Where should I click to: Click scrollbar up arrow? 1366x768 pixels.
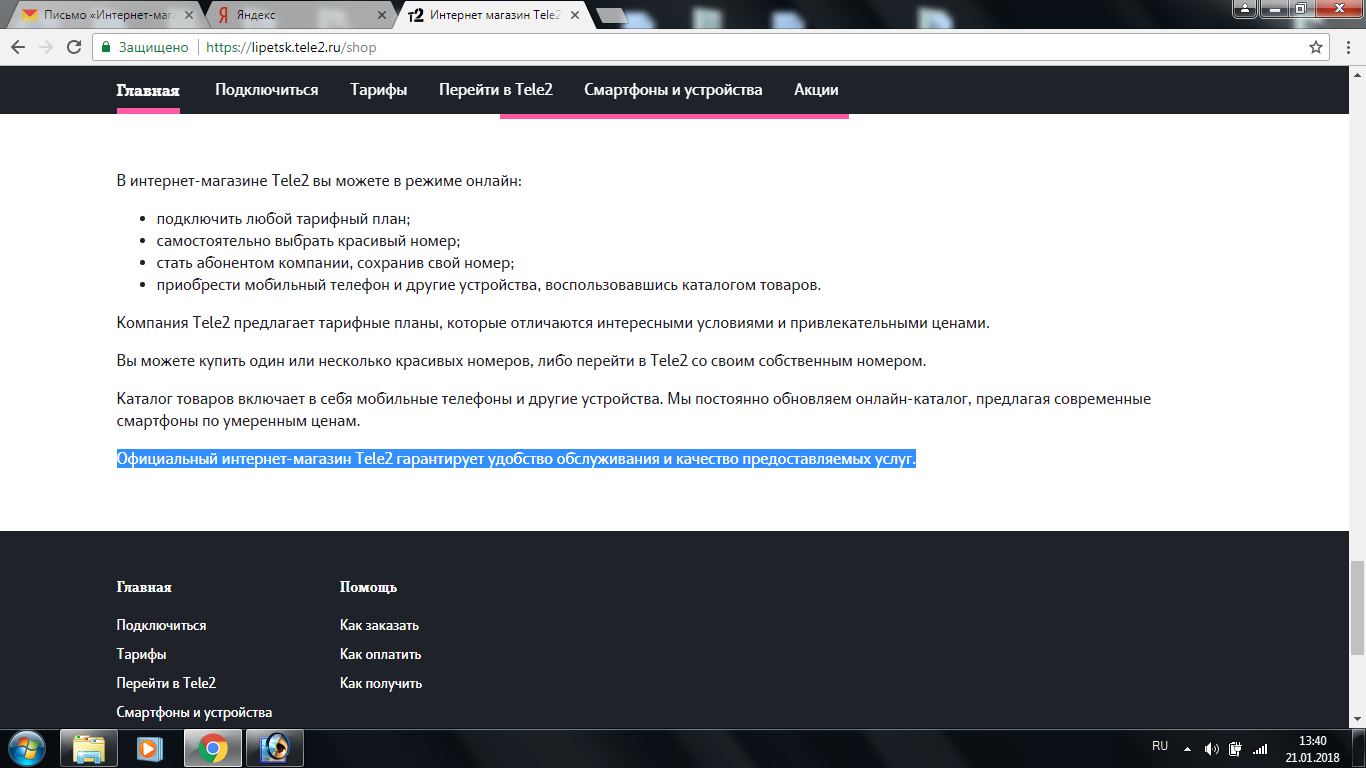1357,74
